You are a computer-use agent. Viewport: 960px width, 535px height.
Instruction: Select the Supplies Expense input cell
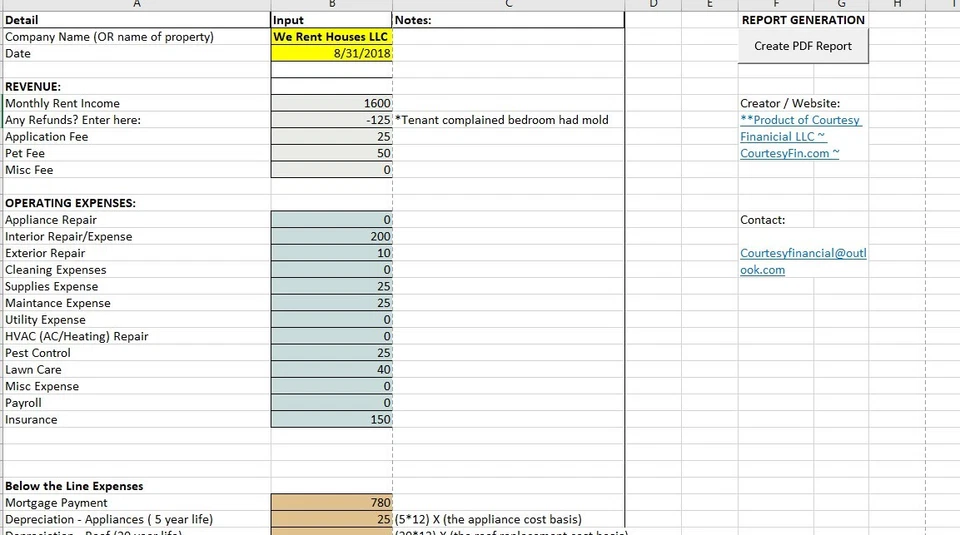pyautogui.click(x=331, y=286)
